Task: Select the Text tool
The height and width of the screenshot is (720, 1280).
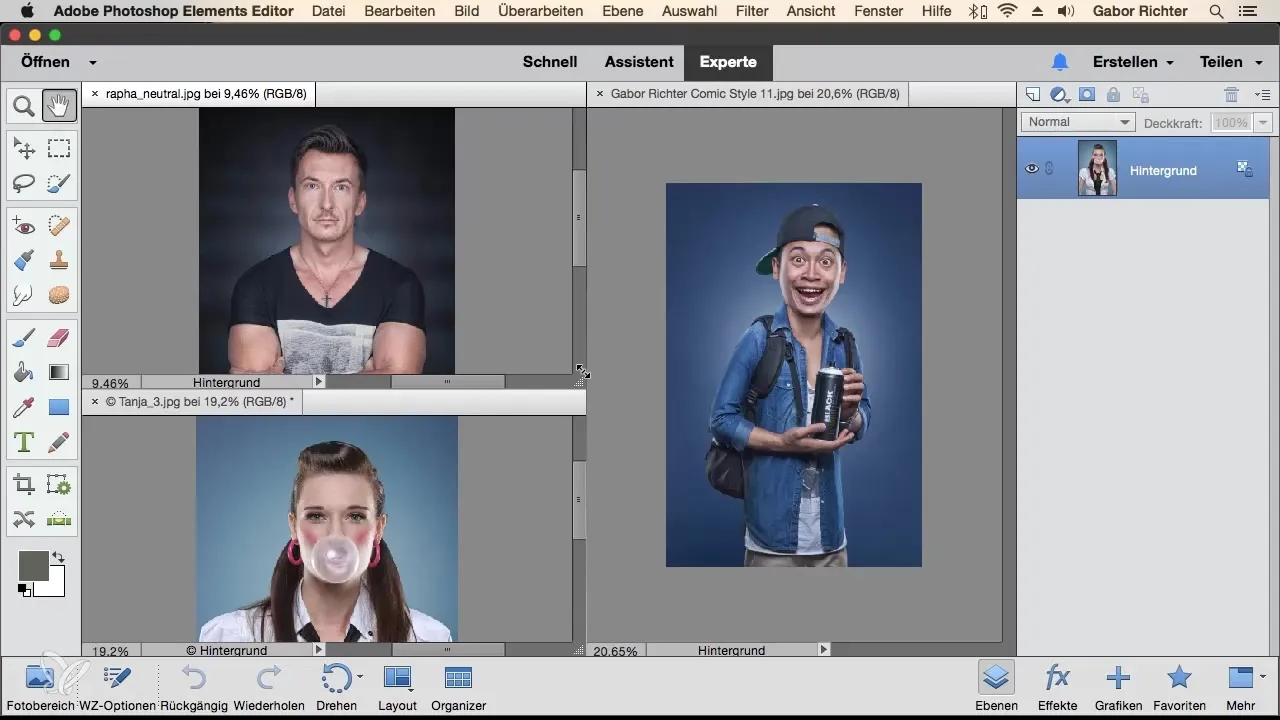Action: pos(24,441)
